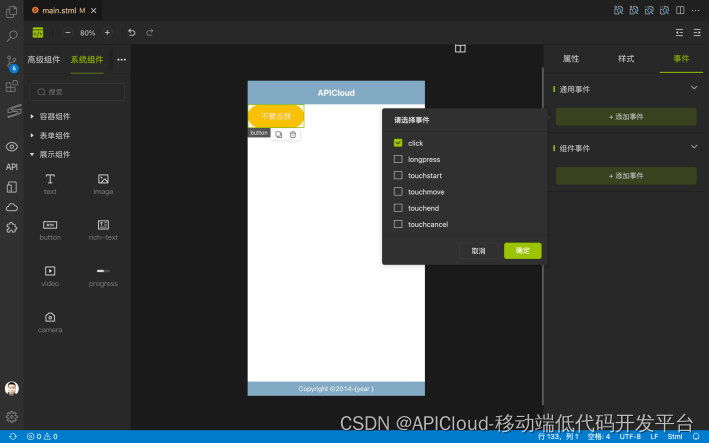Screen dimensions: 709x443
Task: Click the user avatar in activity bar
Action: tap(12, 388)
